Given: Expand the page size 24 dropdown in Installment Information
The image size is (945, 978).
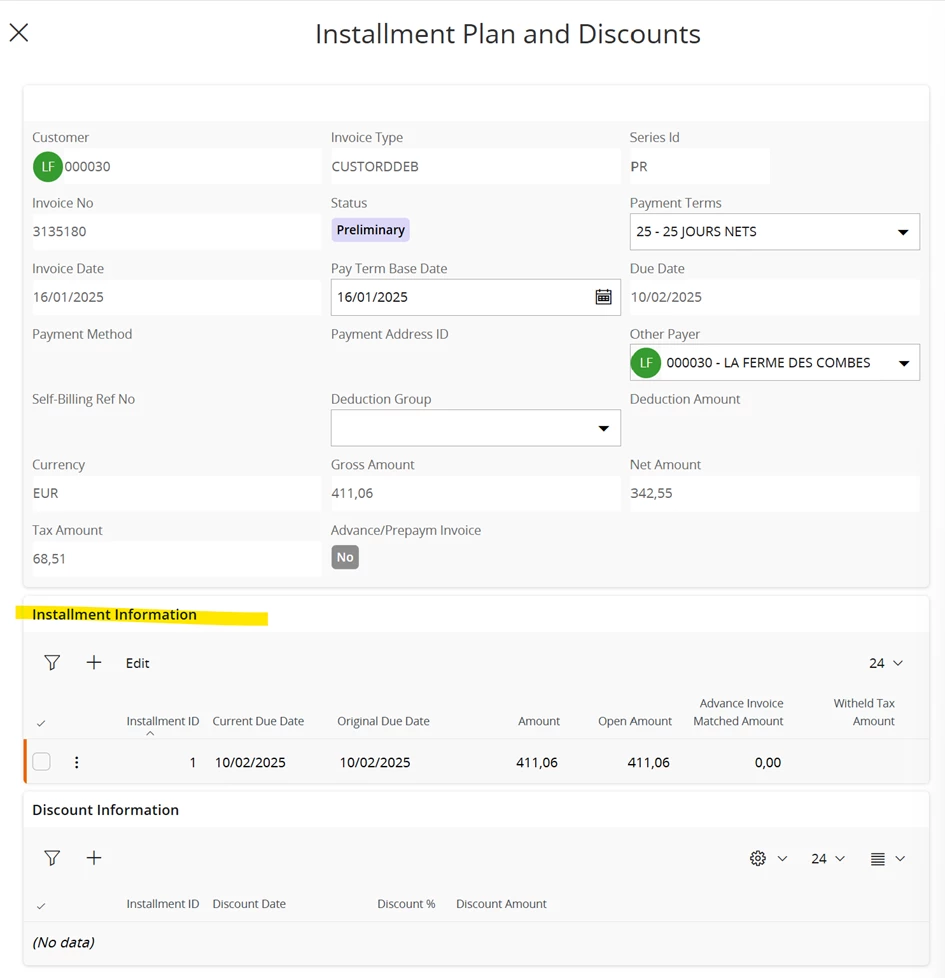Looking at the screenshot, I should pyautogui.click(x=886, y=663).
